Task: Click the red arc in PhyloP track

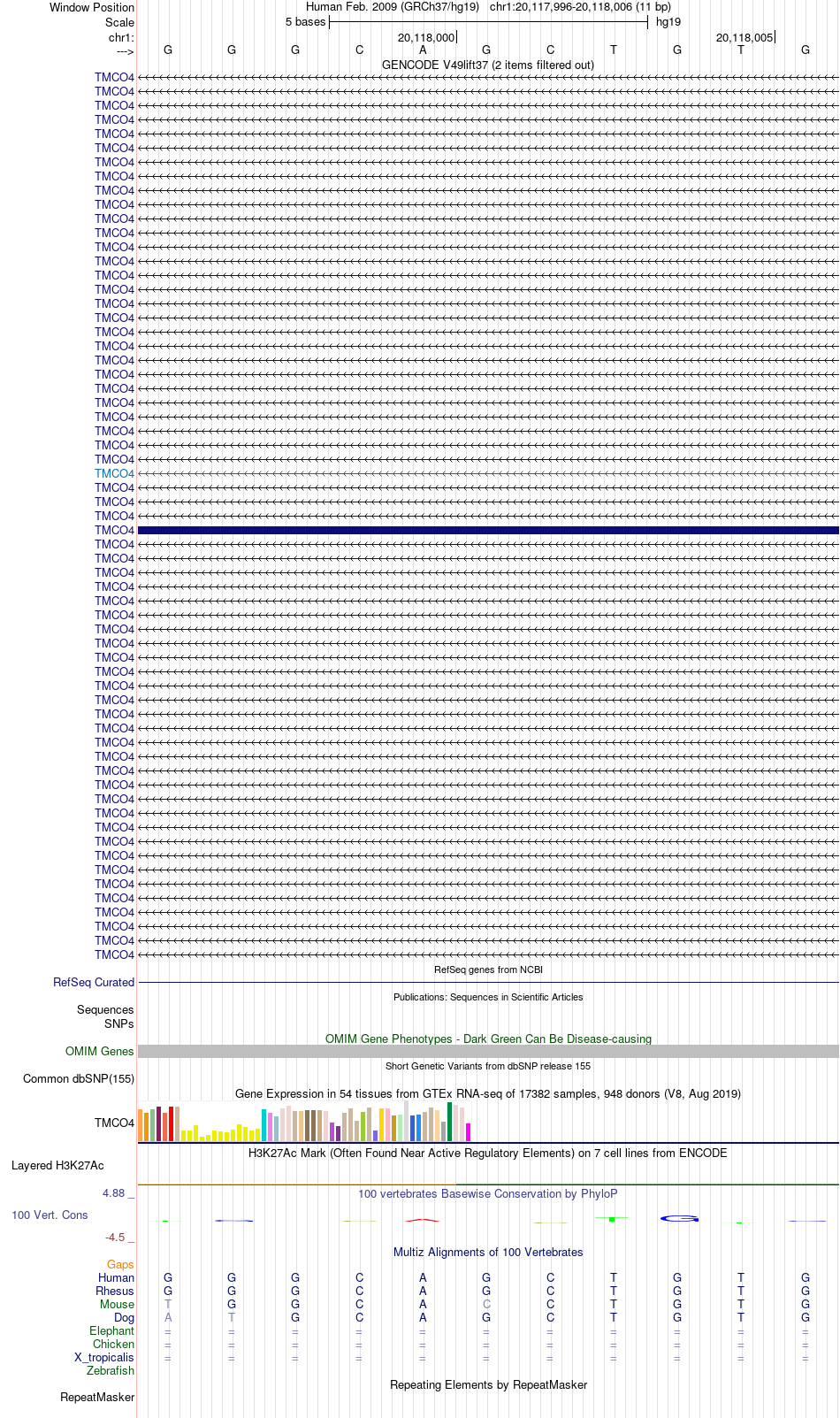Action: click(x=423, y=1220)
